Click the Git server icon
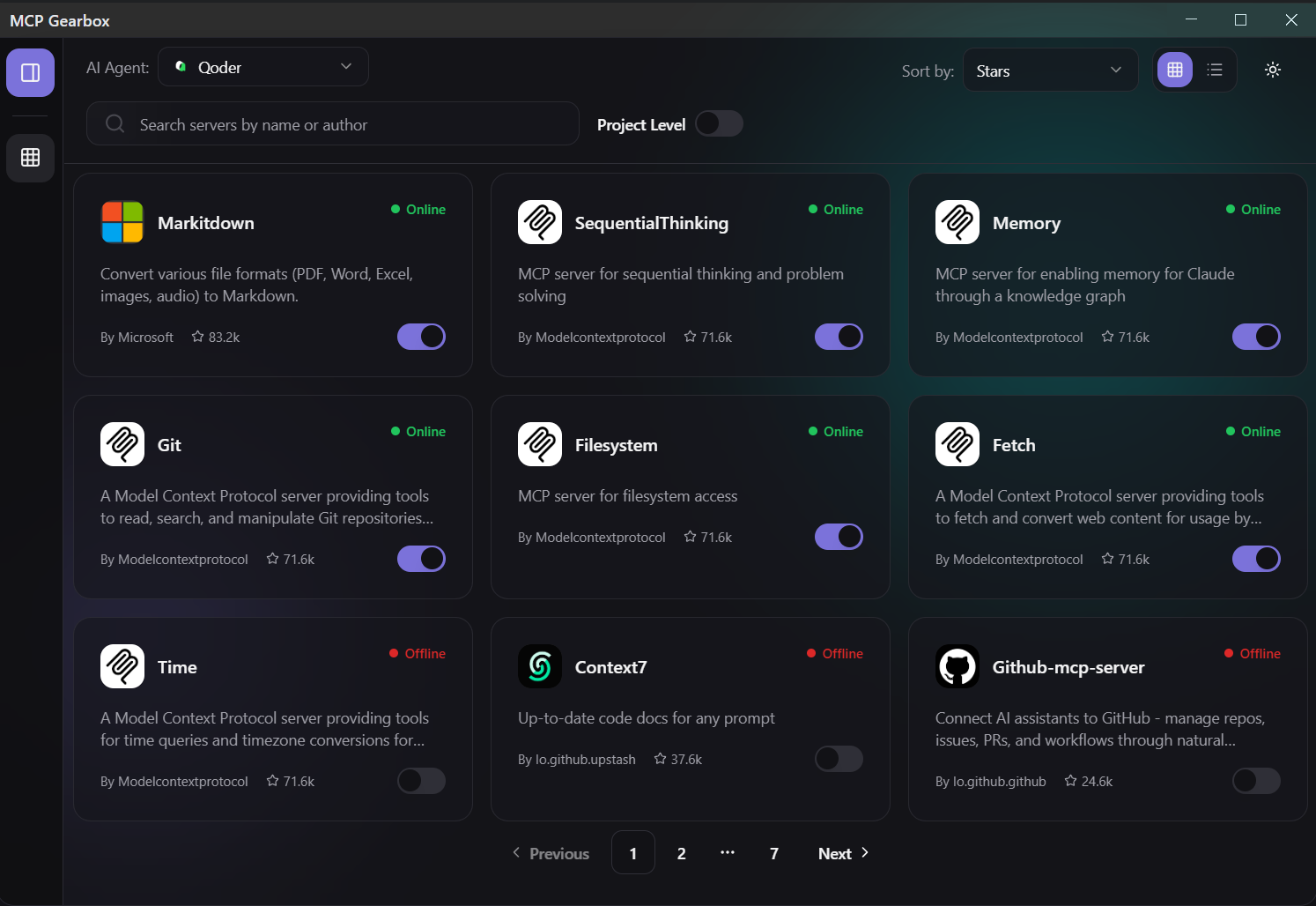 coord(122,444)
